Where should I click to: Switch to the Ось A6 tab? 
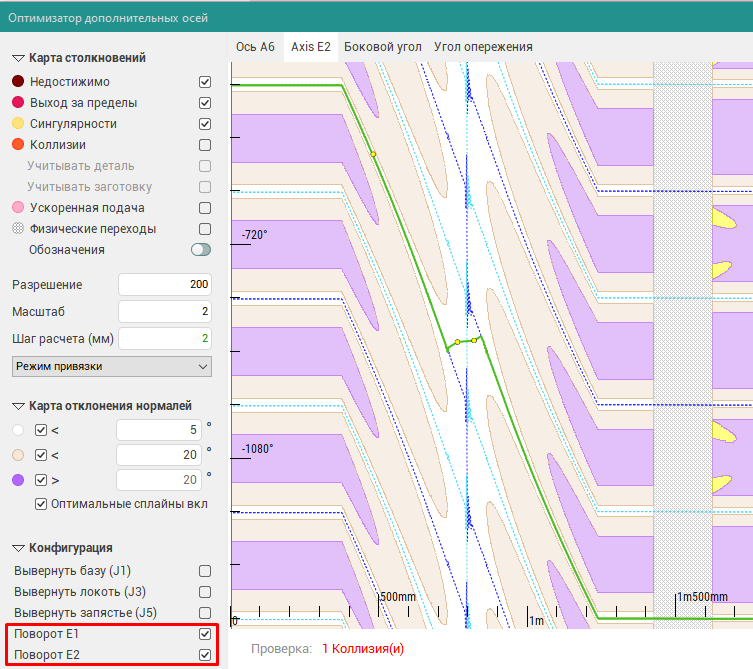(255, 47)
